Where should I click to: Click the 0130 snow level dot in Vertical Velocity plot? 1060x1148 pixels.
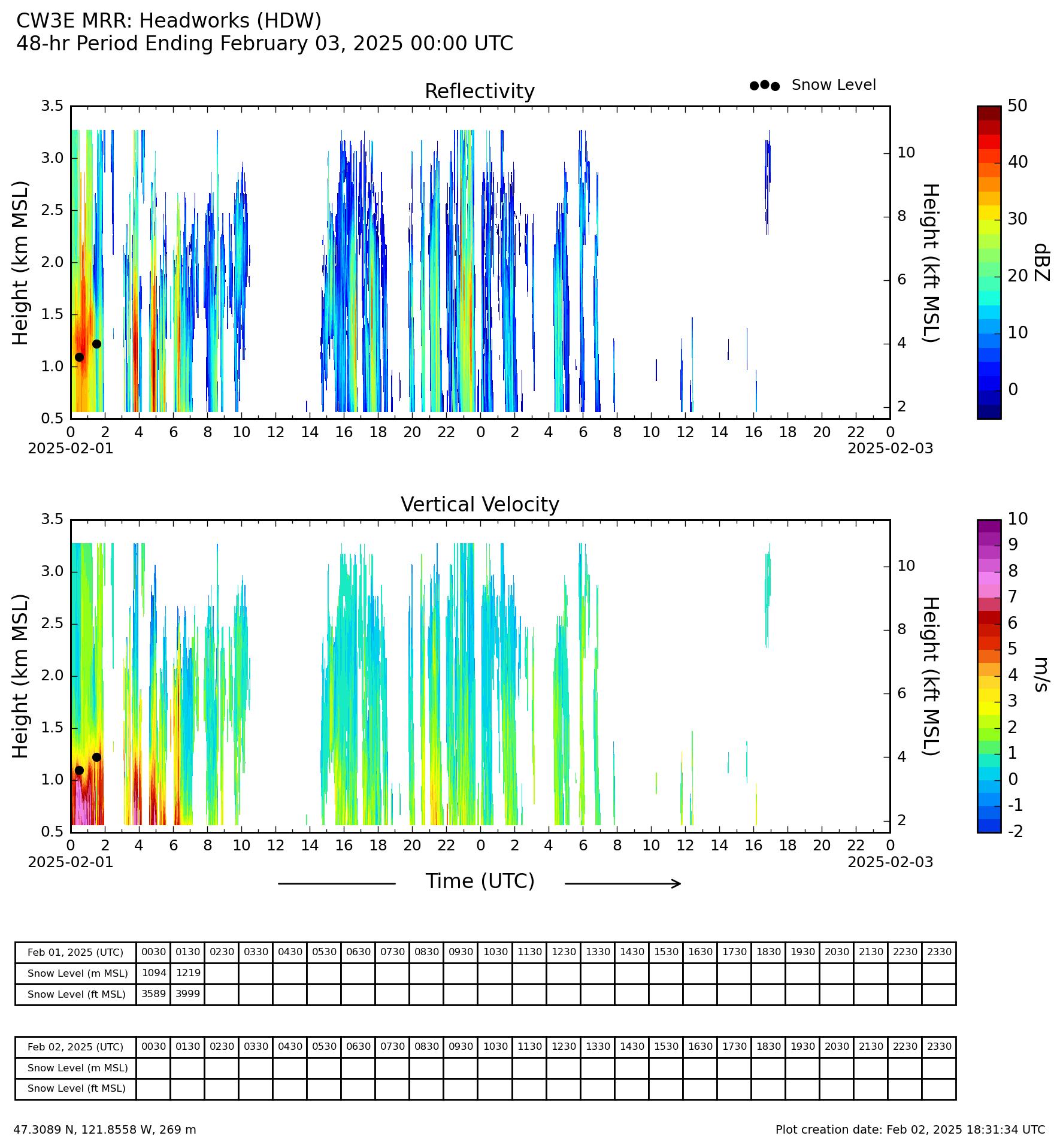(96, 757)
